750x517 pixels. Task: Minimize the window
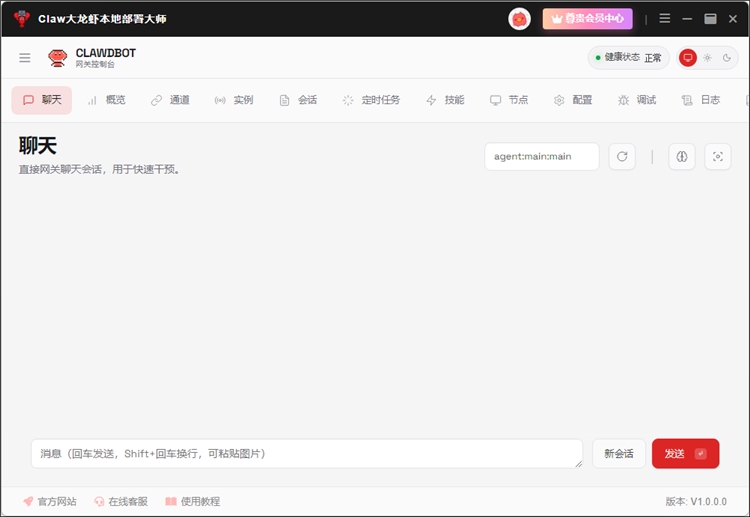point(687,19)
